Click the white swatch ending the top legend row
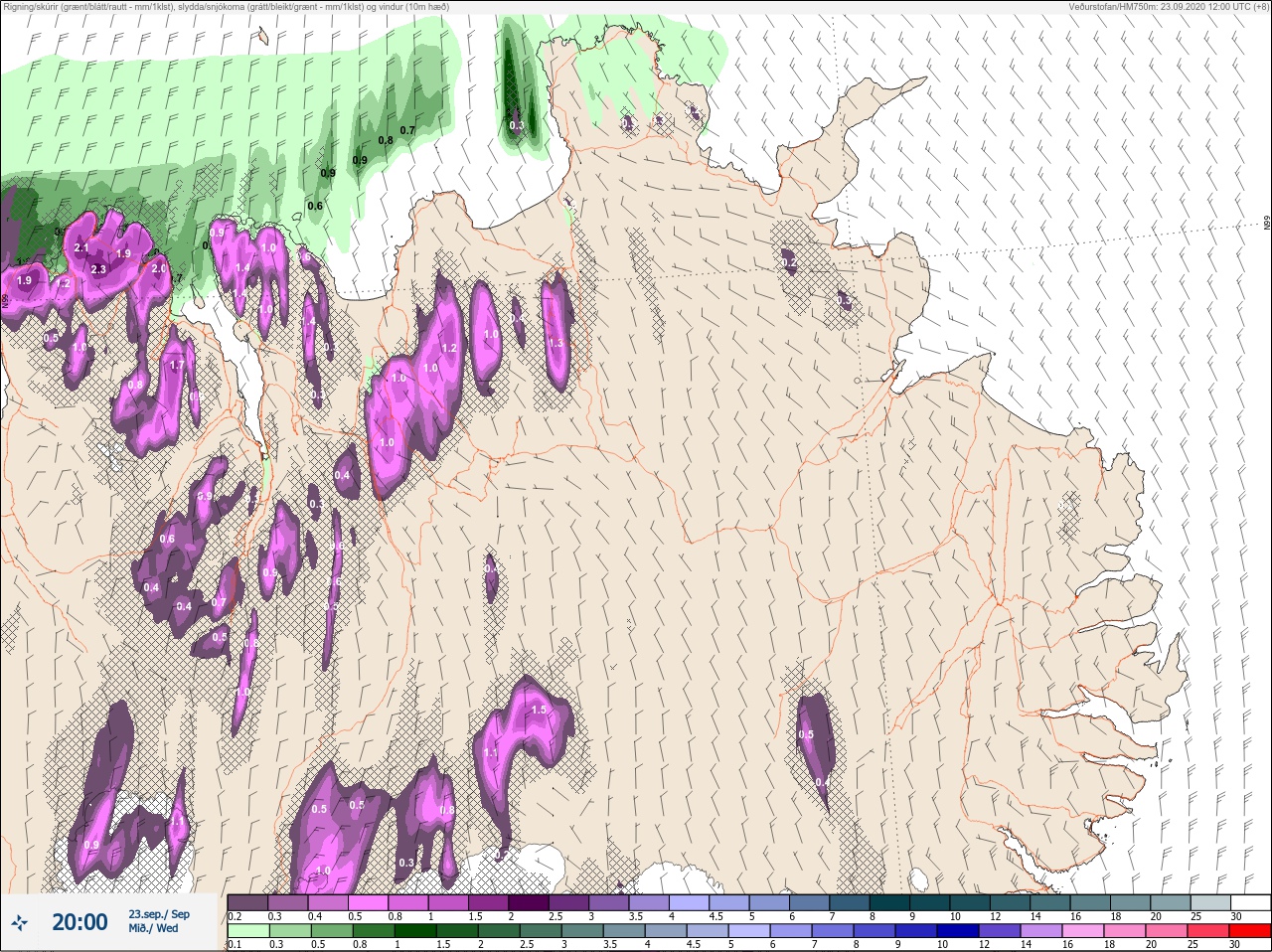The image size is (1272, 952). [1251, 901]
